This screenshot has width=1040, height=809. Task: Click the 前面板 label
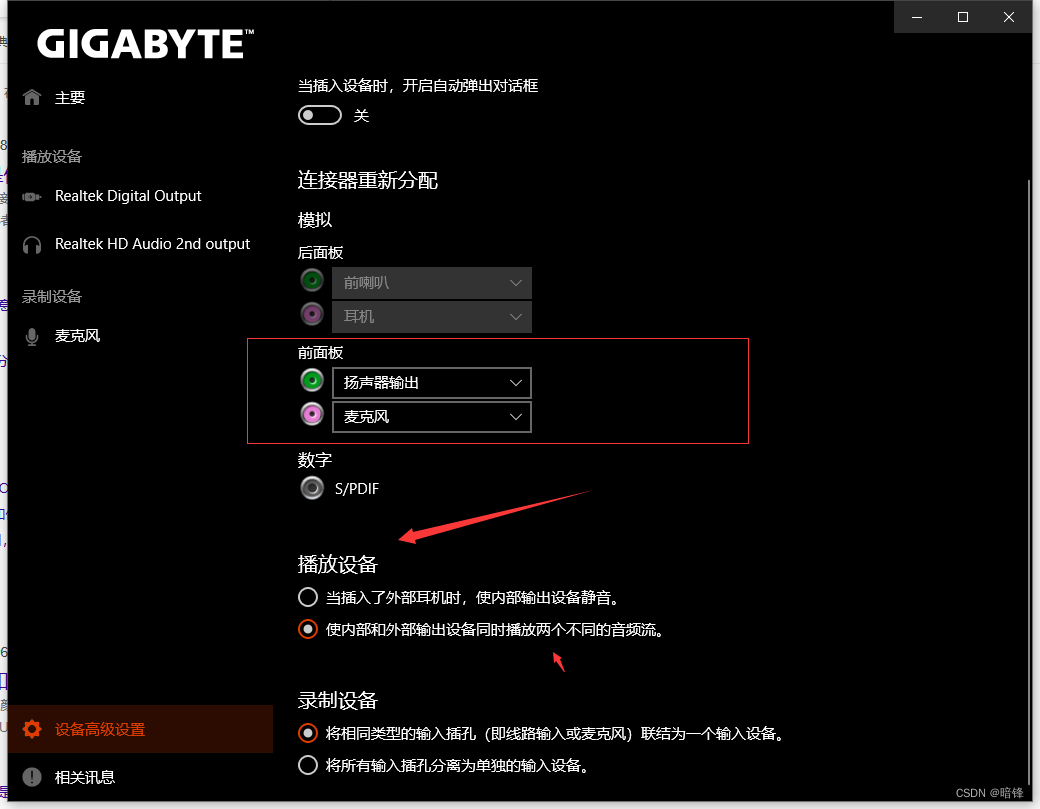(x=320, y=353)
